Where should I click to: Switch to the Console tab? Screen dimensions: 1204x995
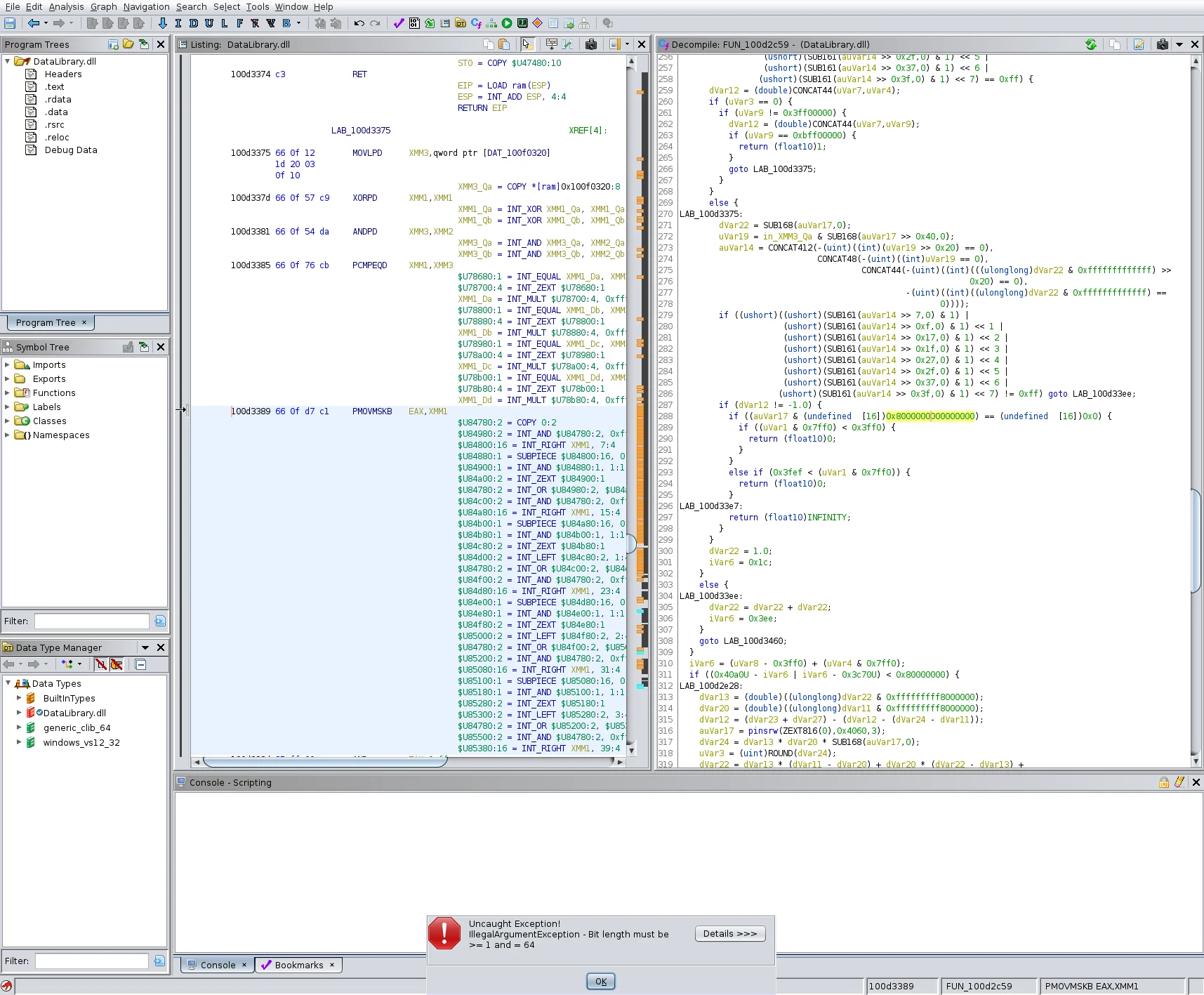[x=218, y=965]
